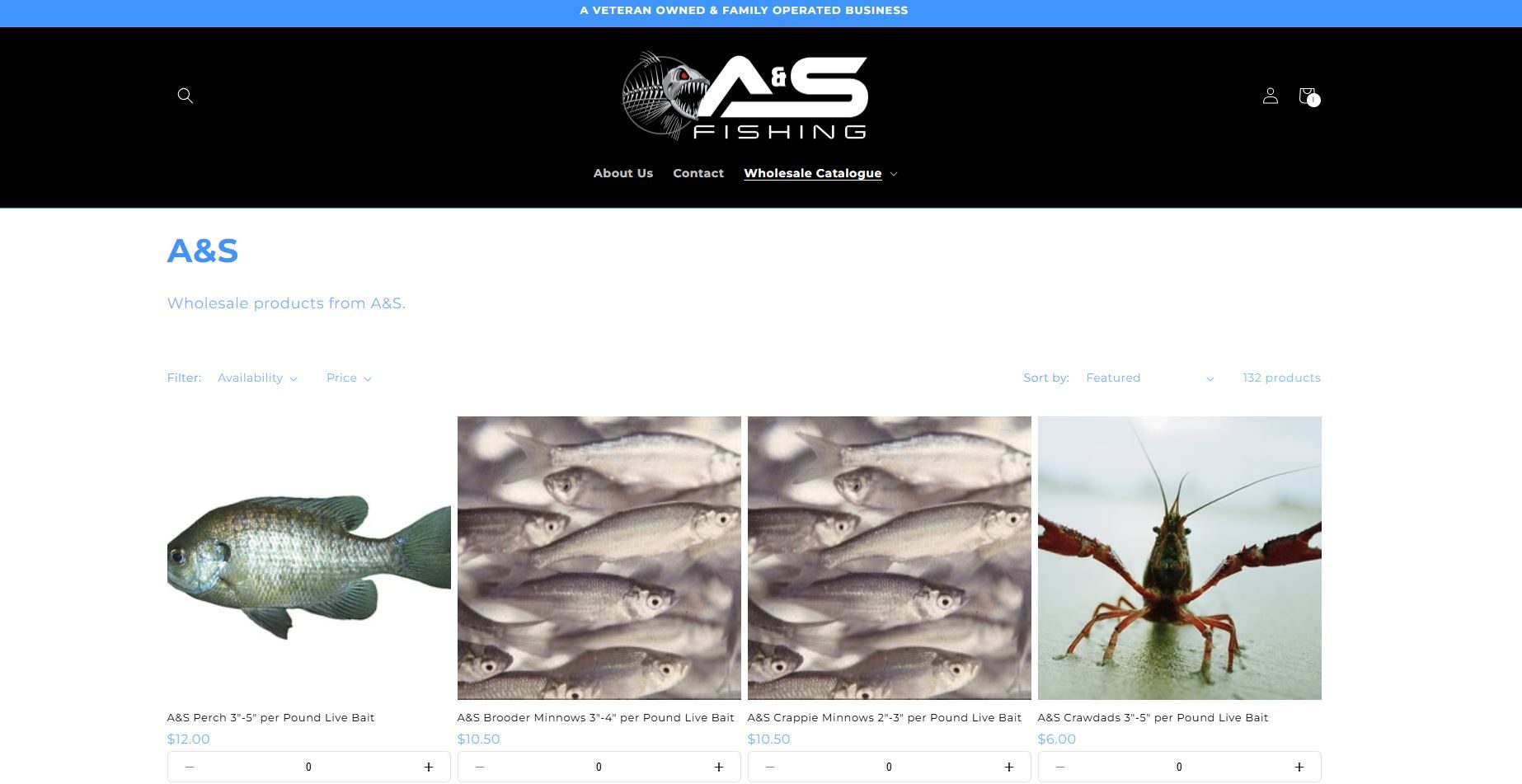This screenshot has width=1522, height=784.
Task: Increase quantity for Brooder Minnows
Action: point(718,767)
